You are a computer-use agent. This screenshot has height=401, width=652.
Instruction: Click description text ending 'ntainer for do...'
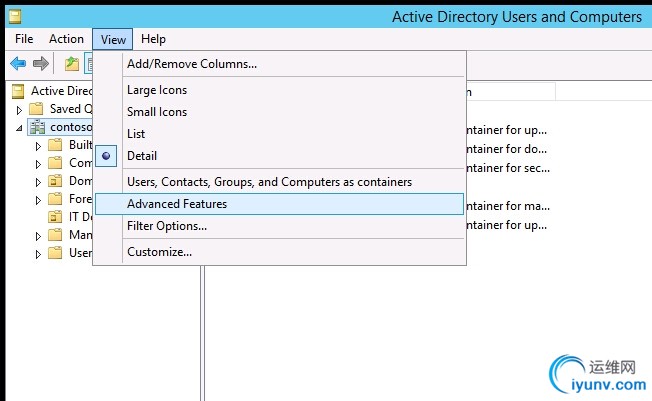coord(507,149)
